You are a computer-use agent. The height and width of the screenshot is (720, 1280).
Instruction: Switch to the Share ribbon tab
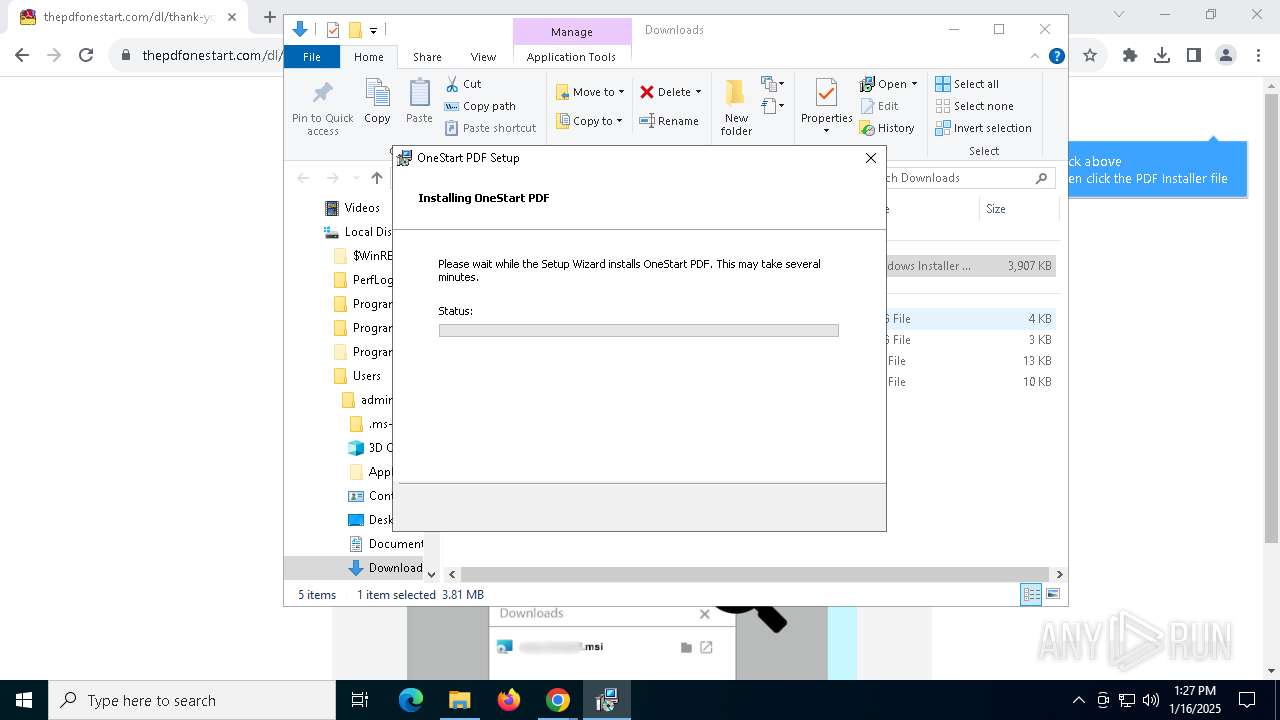(427, 57)
